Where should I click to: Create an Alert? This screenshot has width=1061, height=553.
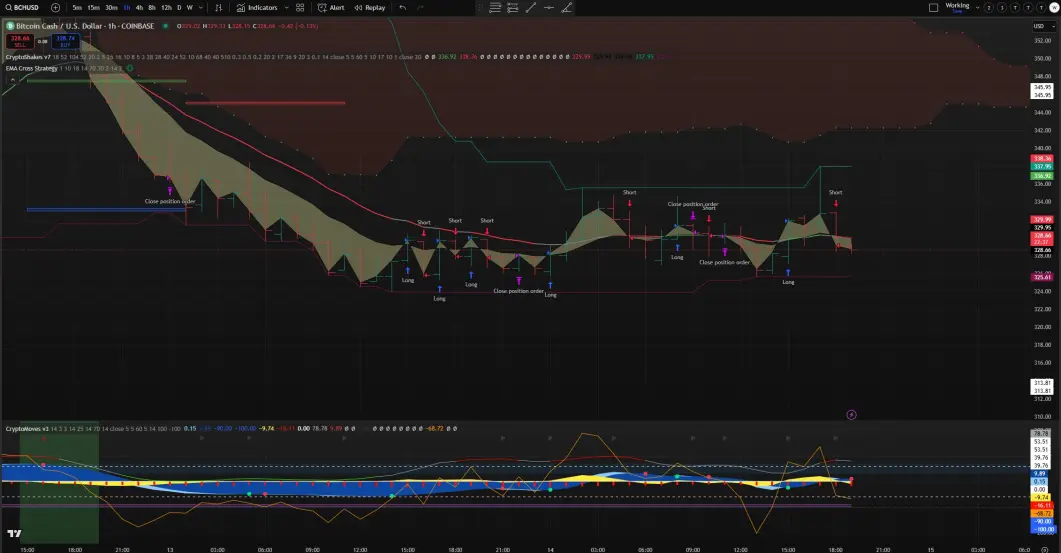tap(331, 7)
